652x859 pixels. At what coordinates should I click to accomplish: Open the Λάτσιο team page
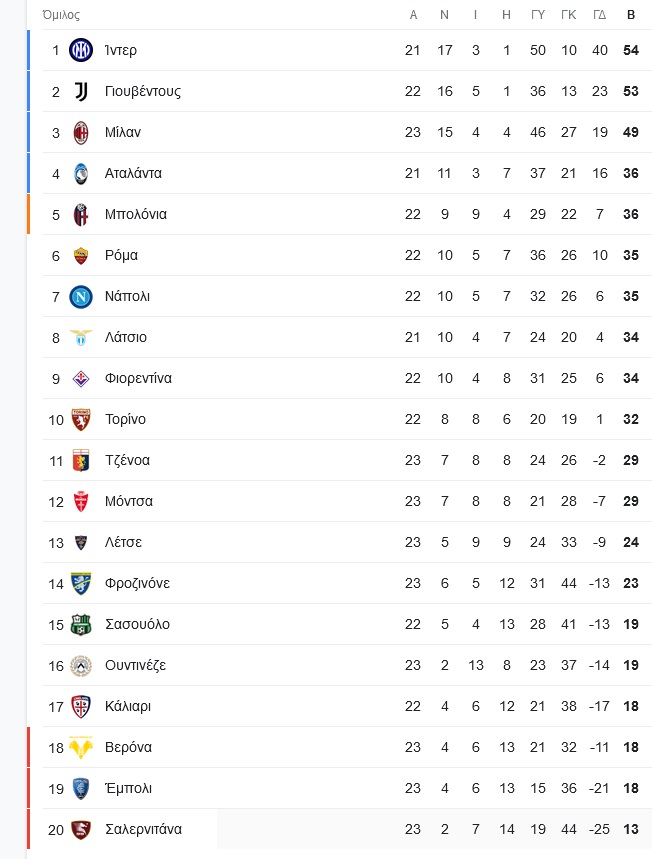126,337
